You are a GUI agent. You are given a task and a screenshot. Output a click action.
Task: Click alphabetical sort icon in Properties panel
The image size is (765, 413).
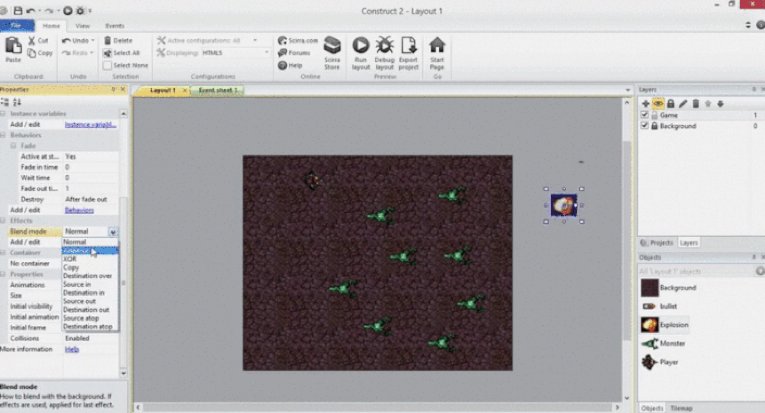(x=17, y=102)
